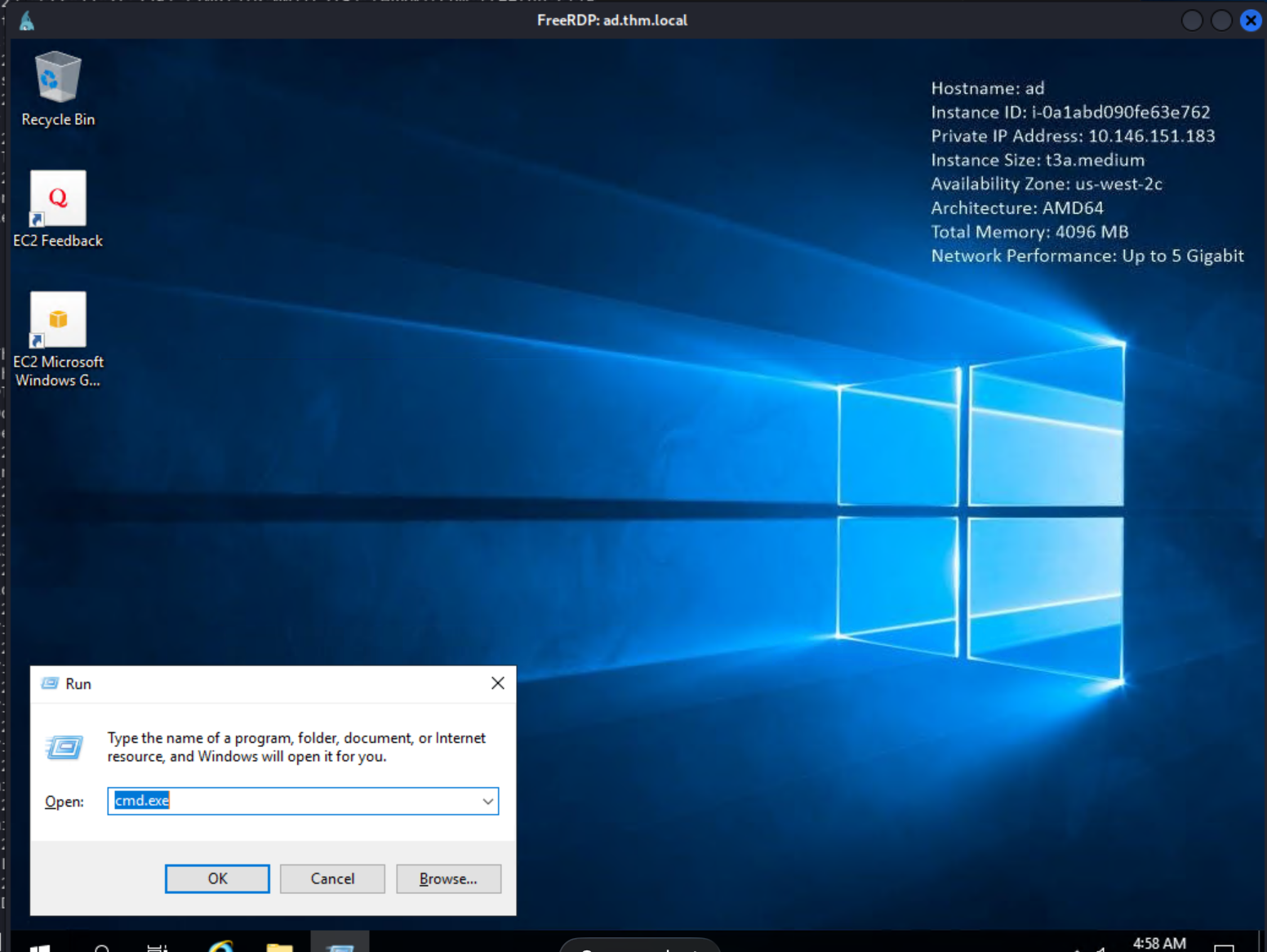1267x952 pixels.
Task: Click OK to run cmd.exe
Action: [217, 879]
